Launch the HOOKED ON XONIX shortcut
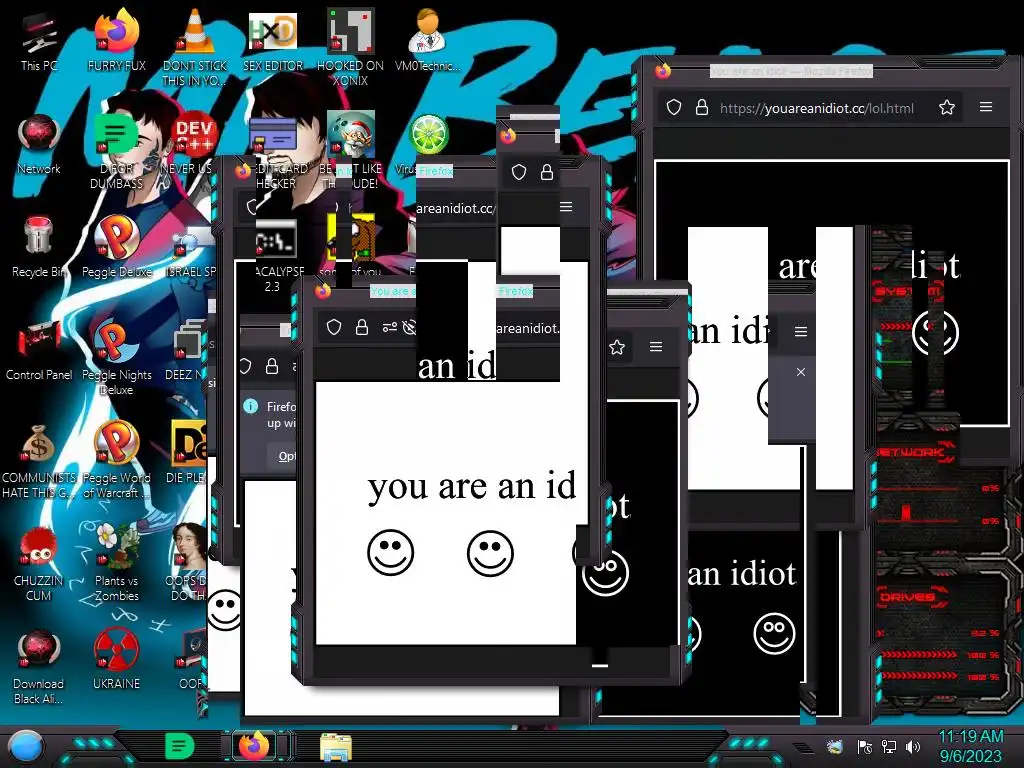1024x768 pixels. click(x=350, y=49)
